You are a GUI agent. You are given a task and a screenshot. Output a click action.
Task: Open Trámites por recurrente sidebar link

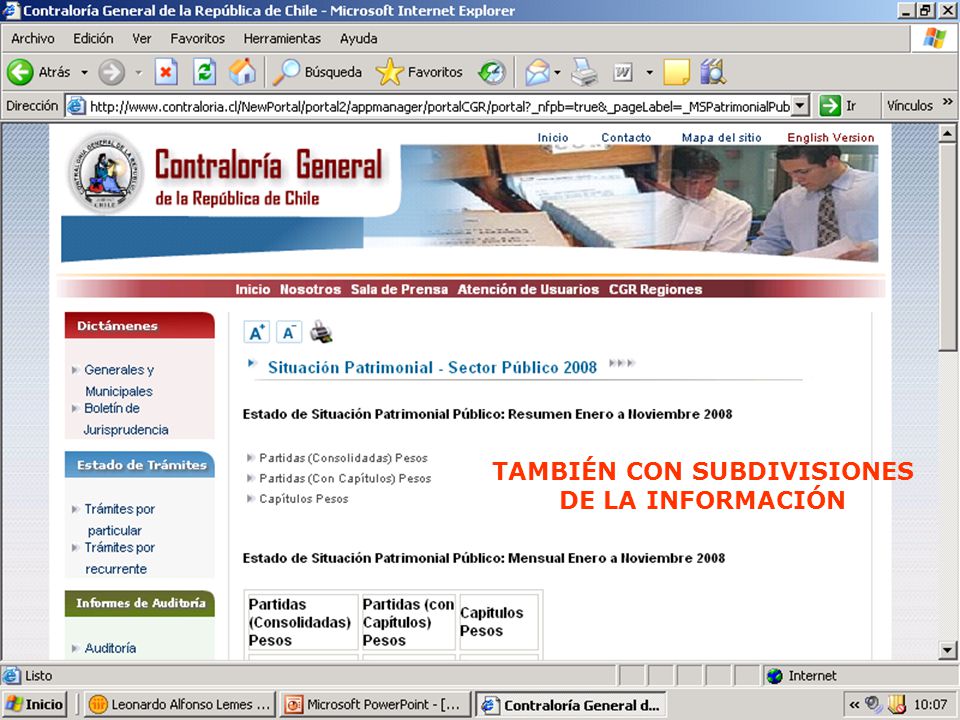pyautogui.click(x=119, y=558)
